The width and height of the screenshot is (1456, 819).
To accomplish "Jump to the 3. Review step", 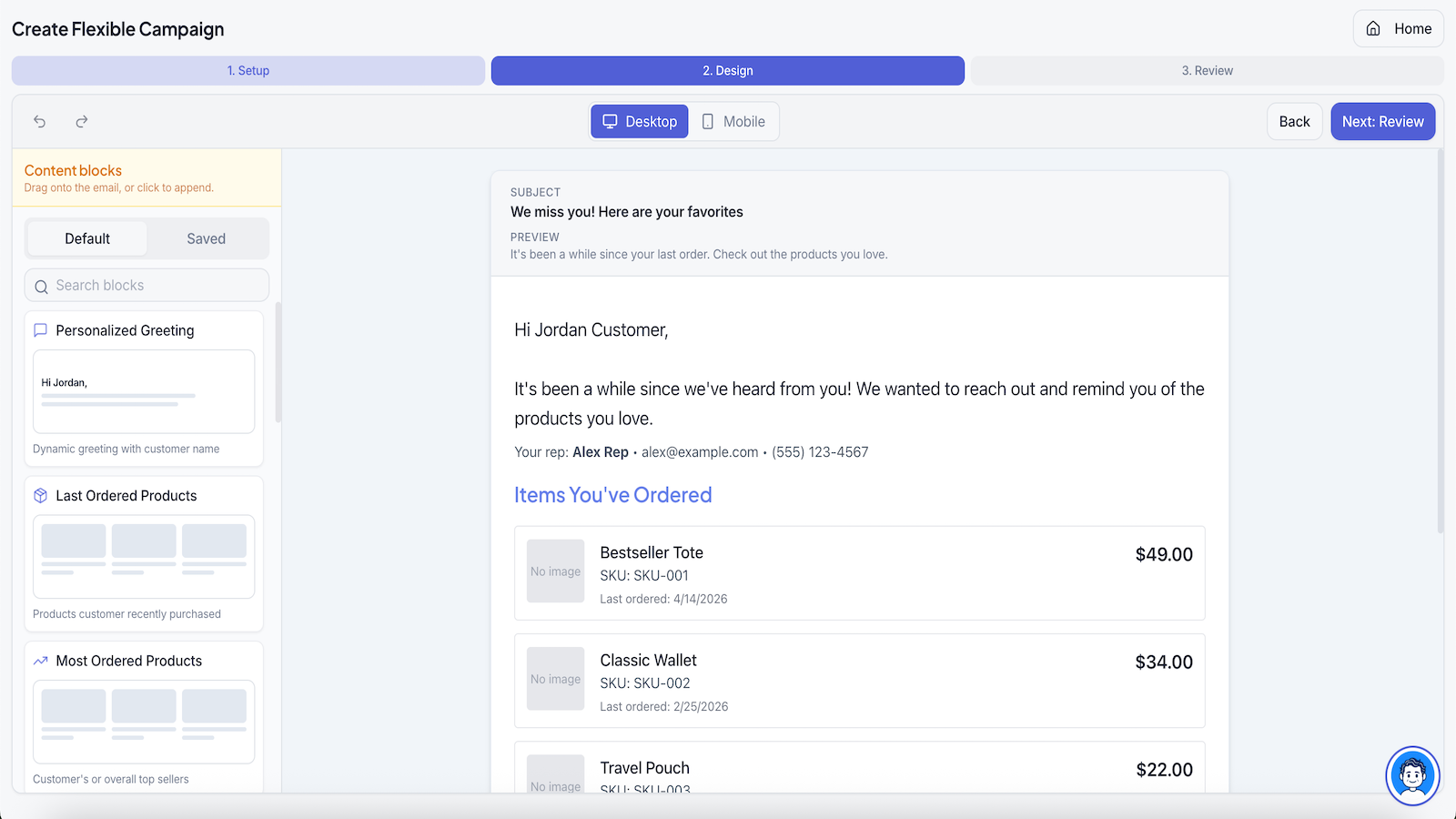I will (1208, 70).
